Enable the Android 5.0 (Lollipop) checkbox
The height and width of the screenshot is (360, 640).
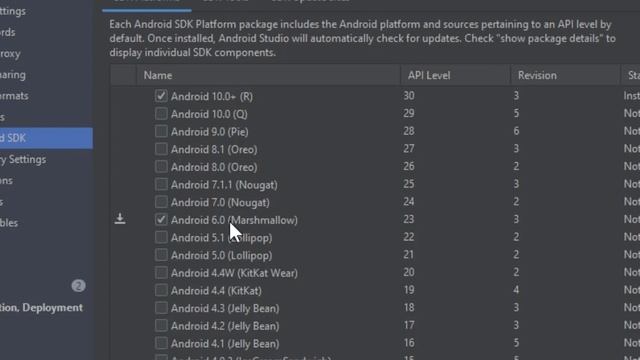point(161,255)
